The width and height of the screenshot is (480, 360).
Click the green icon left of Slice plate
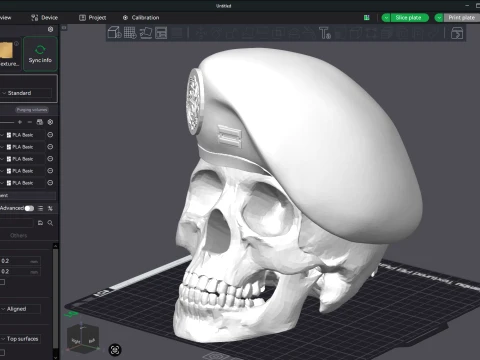tap(367, 18)
